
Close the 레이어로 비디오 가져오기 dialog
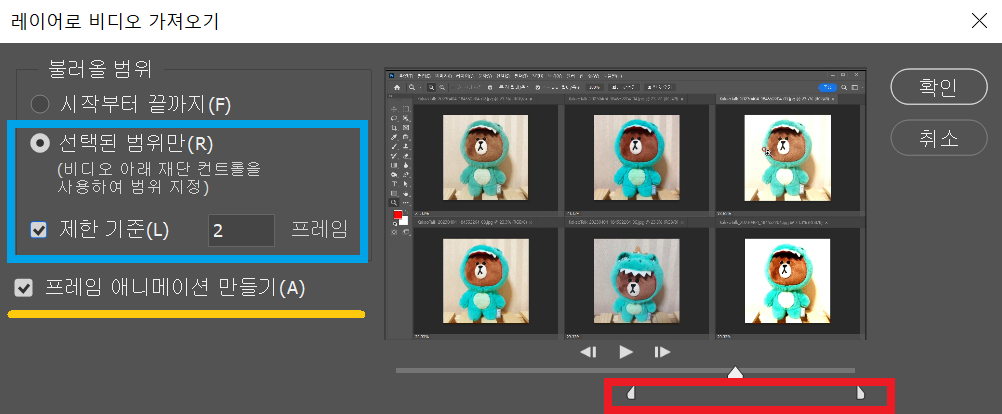click(x=979, y=20)
